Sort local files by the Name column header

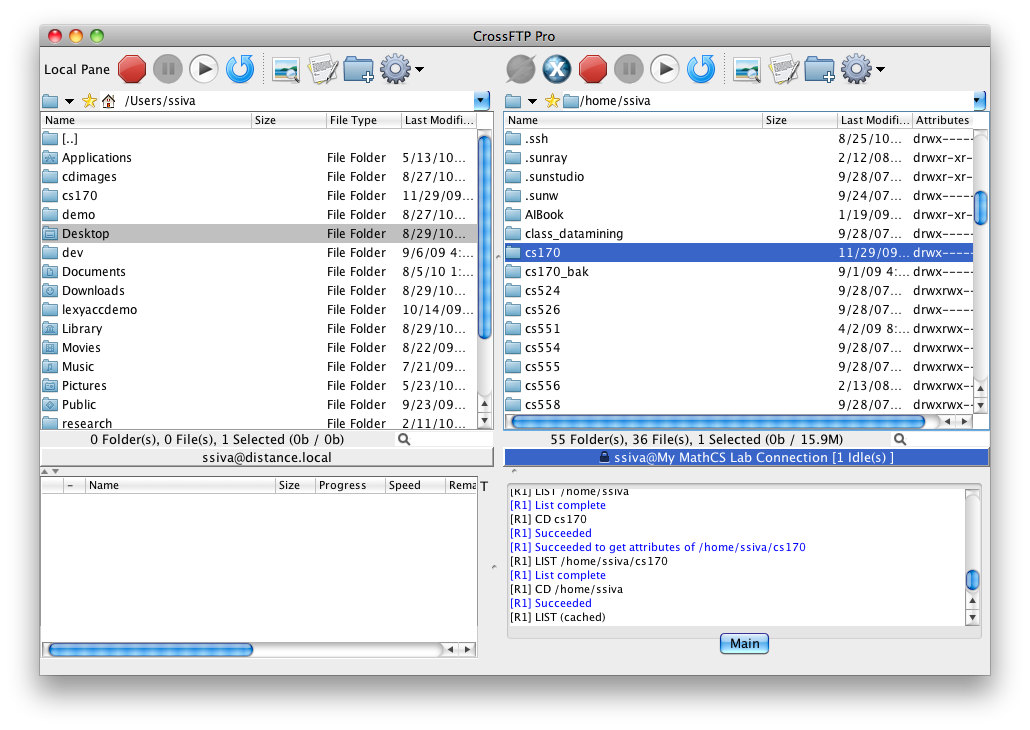146,120
